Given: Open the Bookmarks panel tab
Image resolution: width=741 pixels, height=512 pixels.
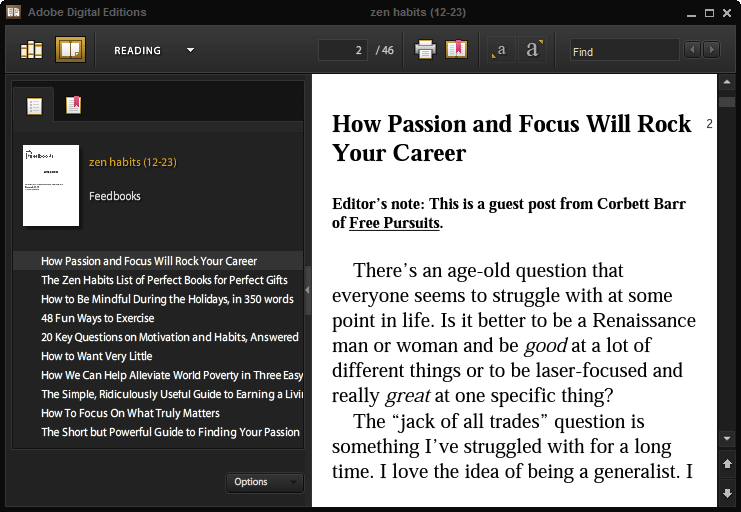Looking at the screenshot, I should coord(73,105).
